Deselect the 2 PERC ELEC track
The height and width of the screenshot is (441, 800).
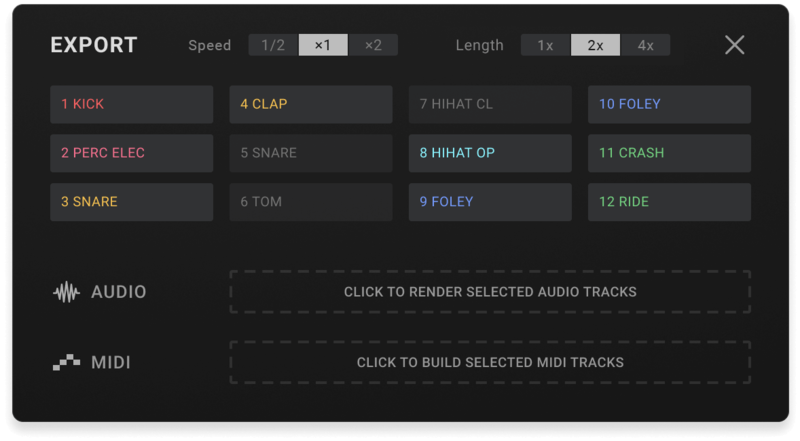(131, 153)
